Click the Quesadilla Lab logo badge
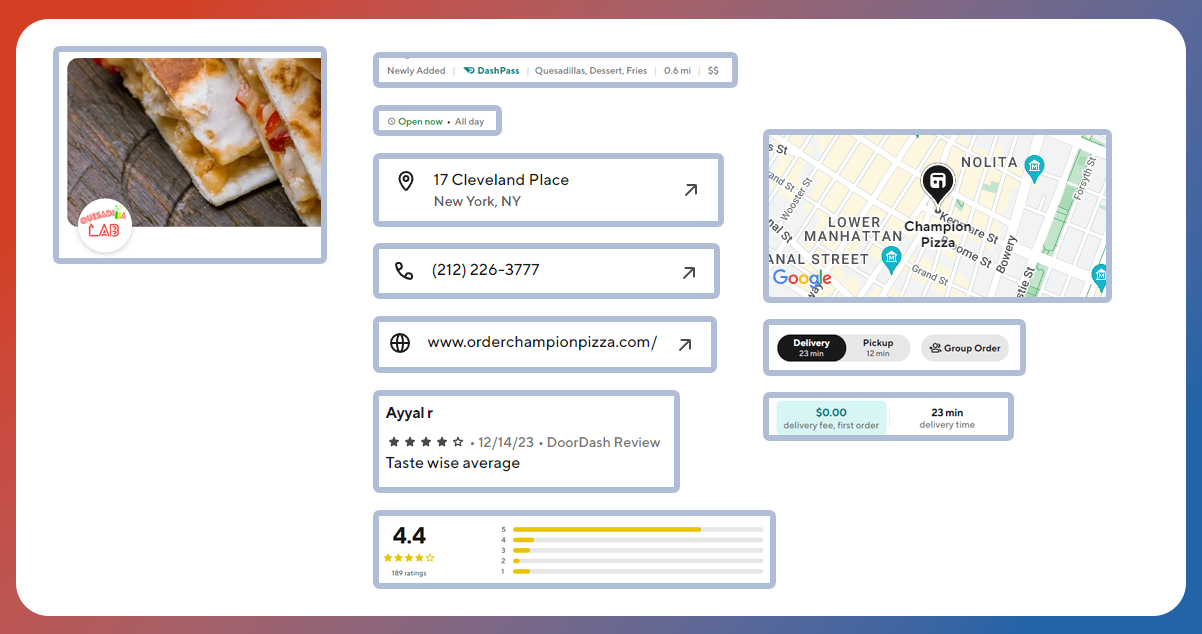The image size is (1202, 634). click(x=105, y=226)
